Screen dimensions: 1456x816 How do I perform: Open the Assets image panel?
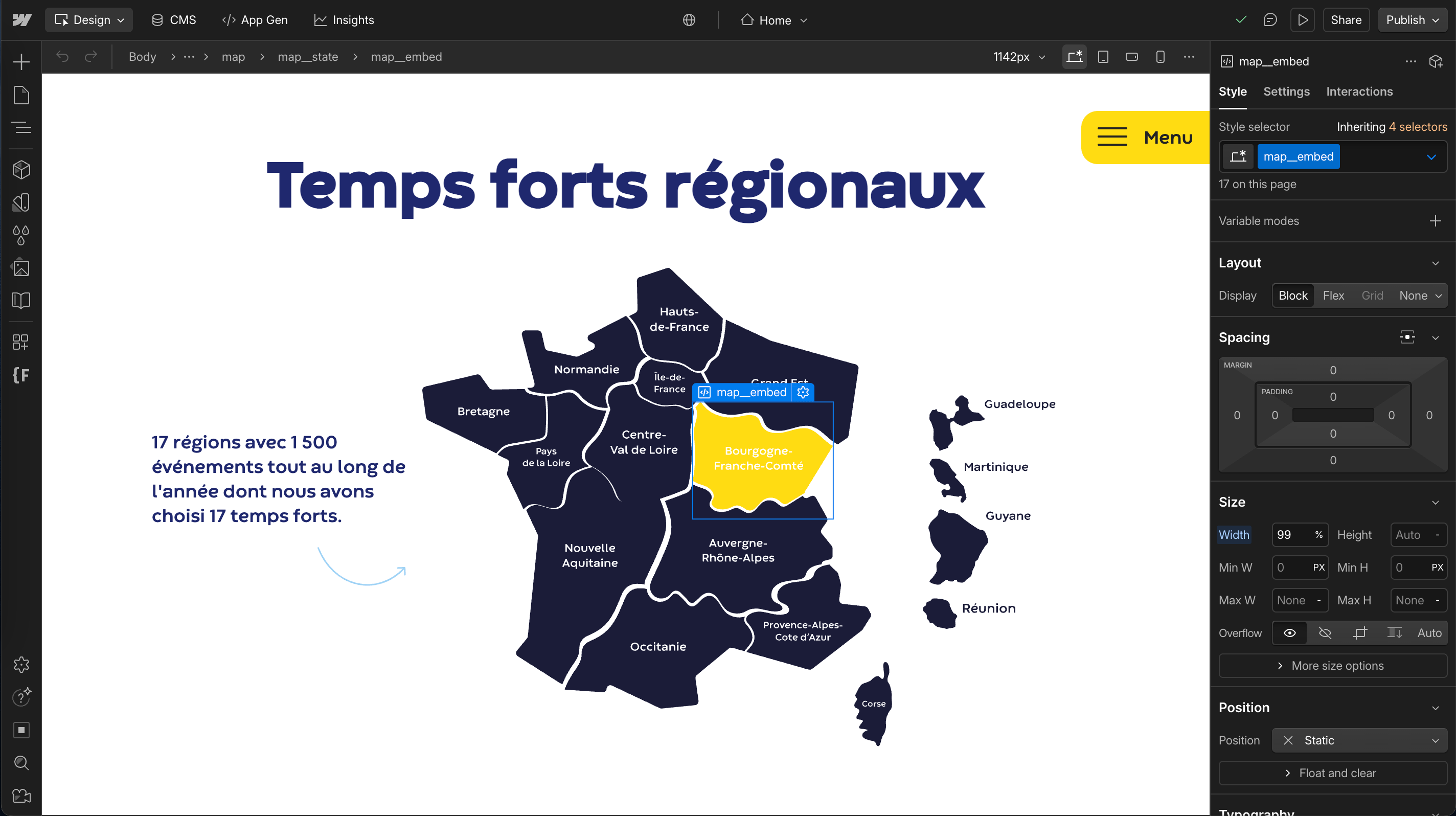21,268
